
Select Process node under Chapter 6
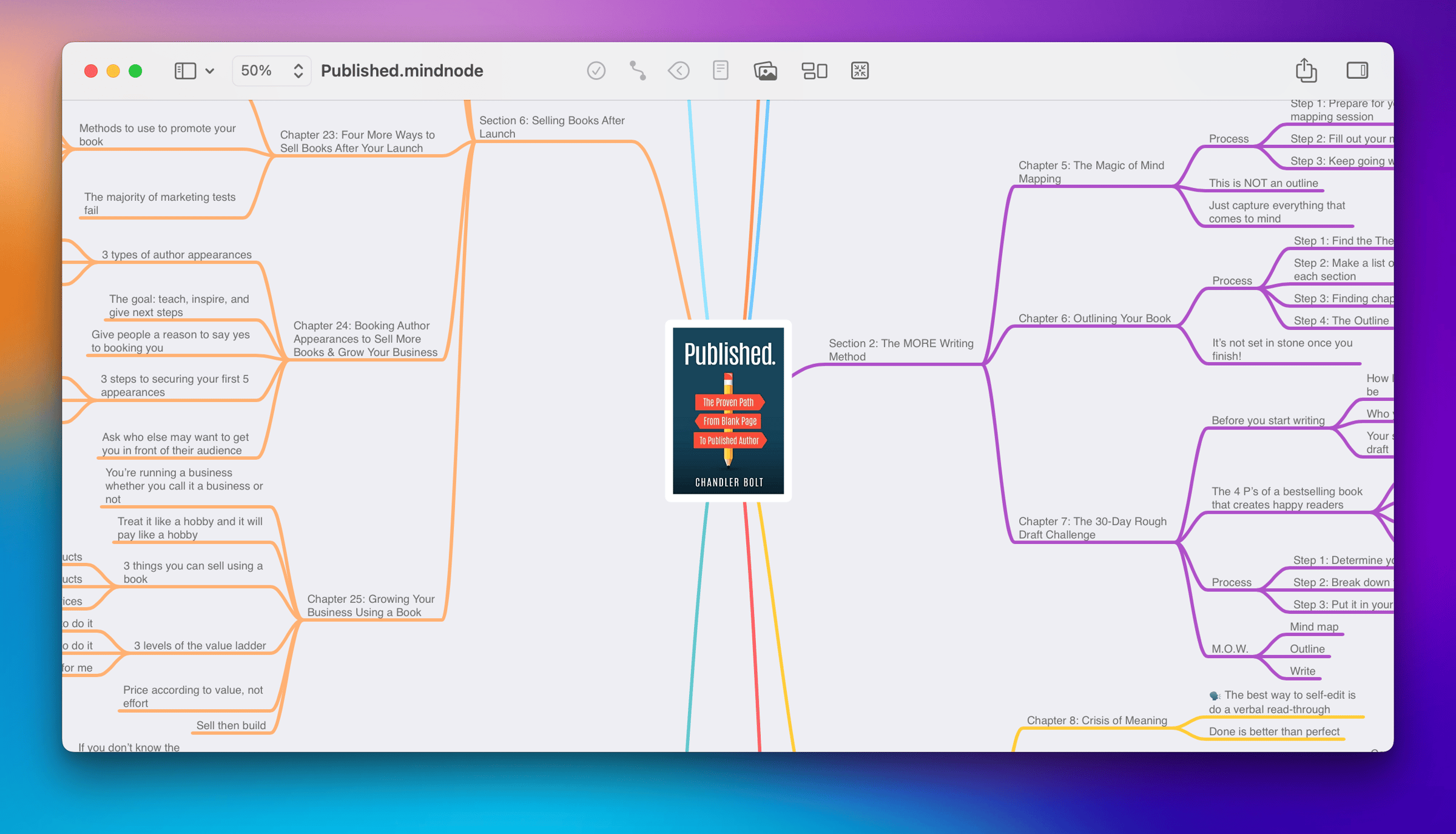(x=1232, y=281)
